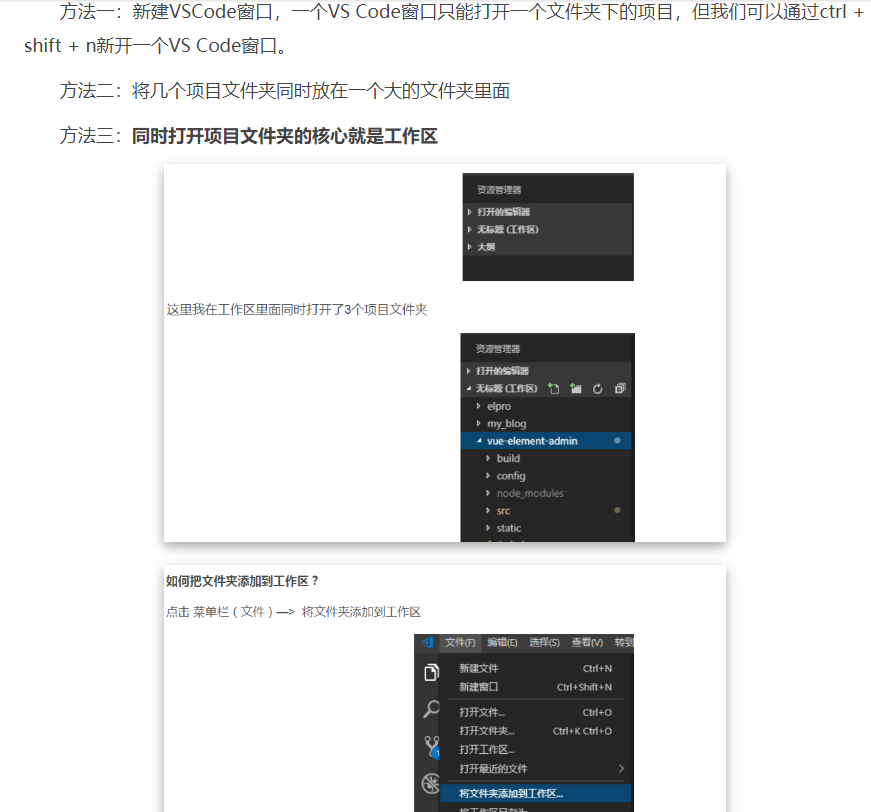The height and width of the screenshot is (812, 871).
Task: Click the 方法一 paragraph about new VSCode window
Action: click(444, 28)
